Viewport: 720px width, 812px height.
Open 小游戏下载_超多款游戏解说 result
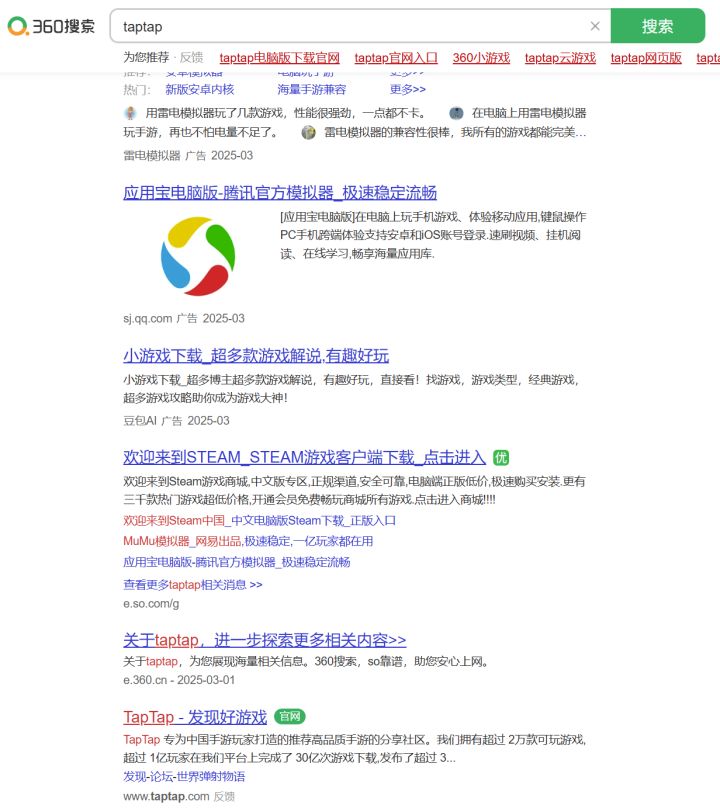pyautogui.click(x=256, y=356)
